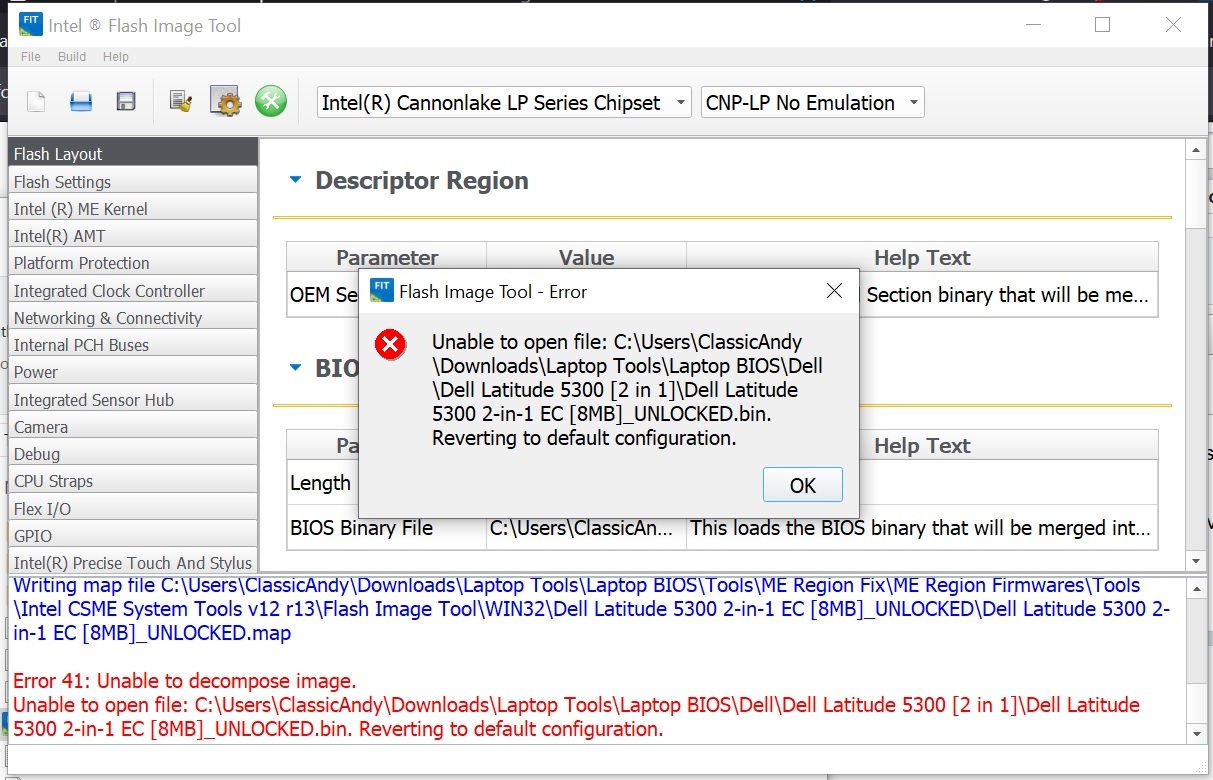
Task: Collapse the Descriptor Region section
Action: pos(295,181)
